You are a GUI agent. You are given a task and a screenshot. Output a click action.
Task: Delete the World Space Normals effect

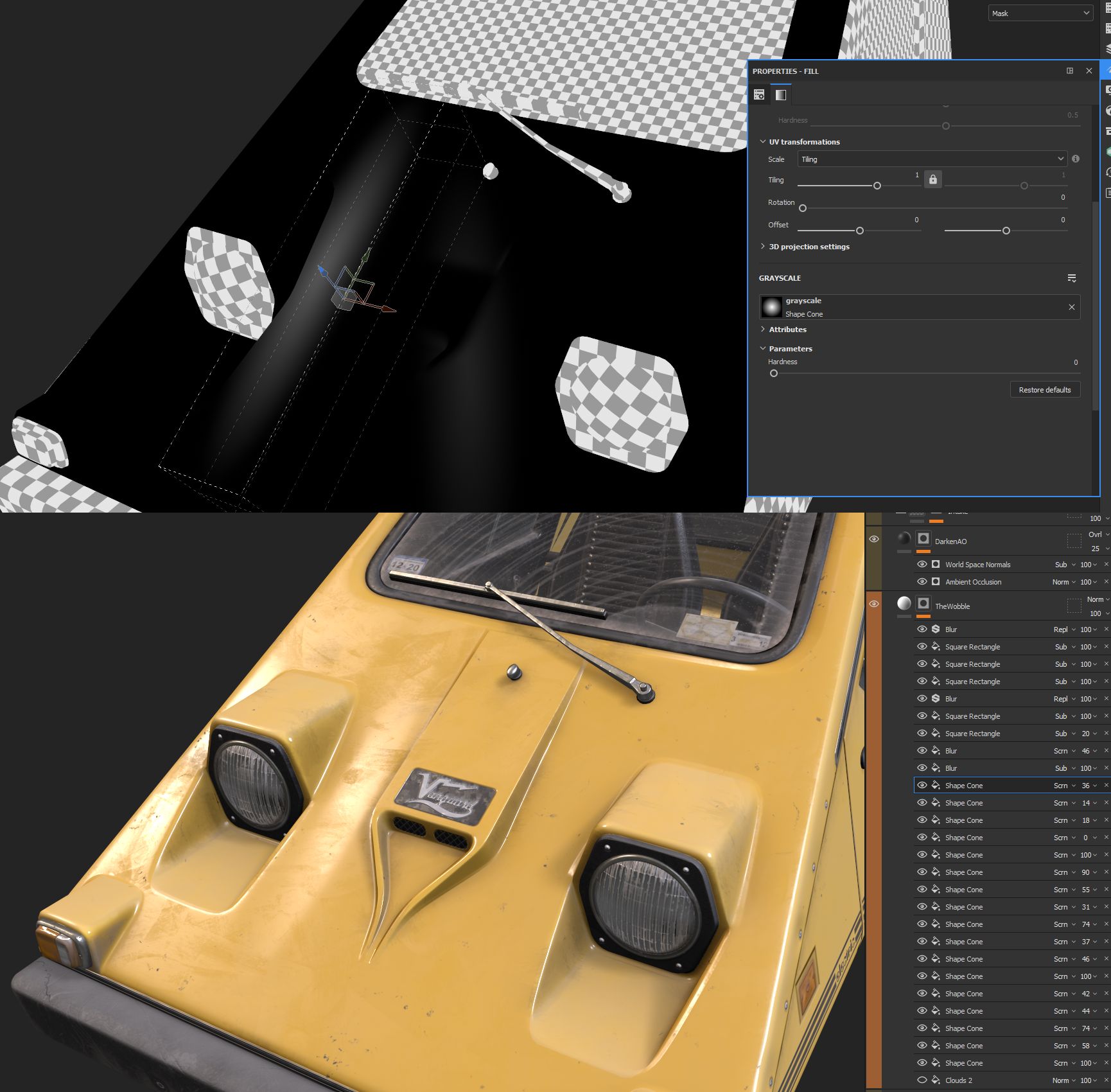[x=1106, y=565]
